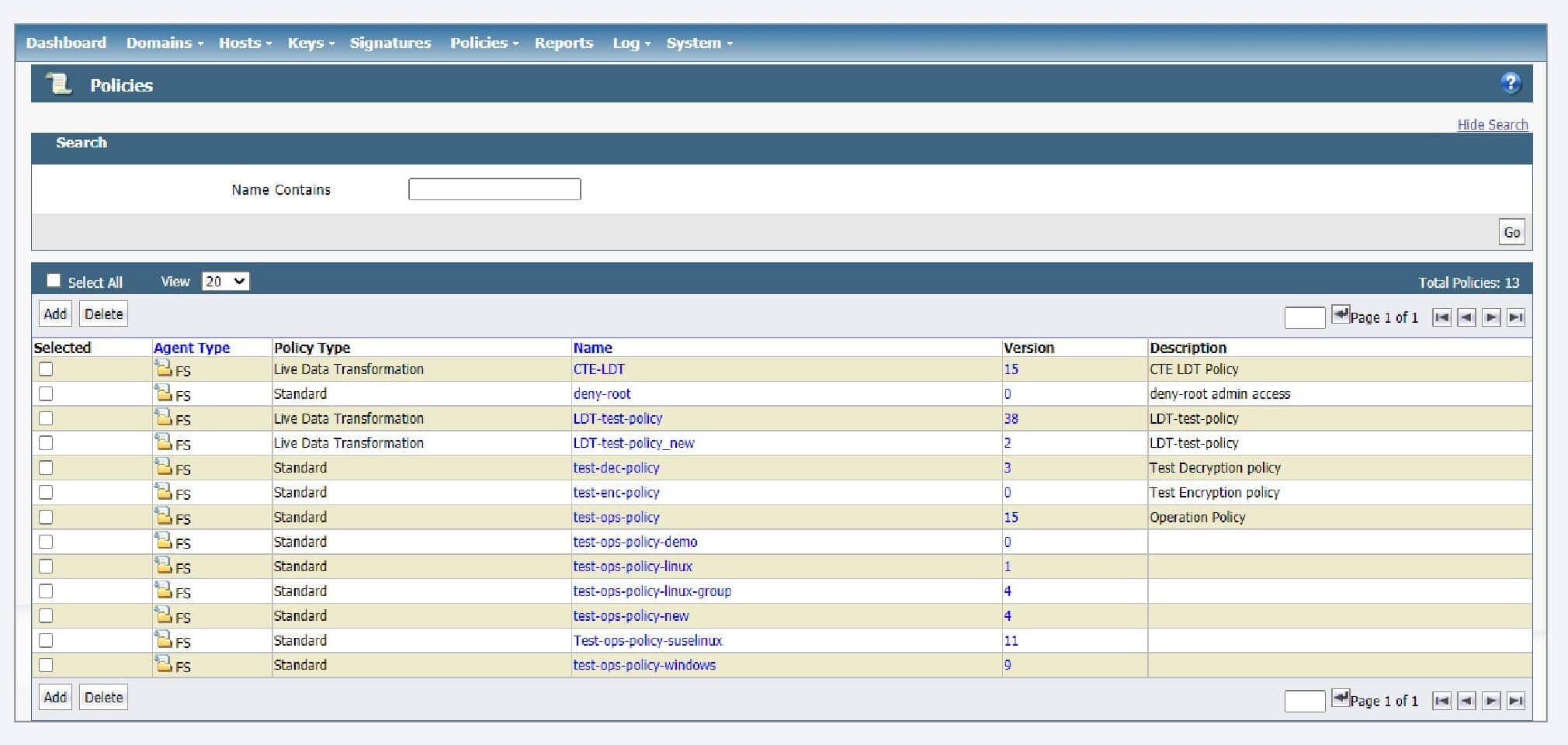Click the top jump-to-page arrow icon
The width and height of the screenshot is (1568, 745).
[1341, 314]
